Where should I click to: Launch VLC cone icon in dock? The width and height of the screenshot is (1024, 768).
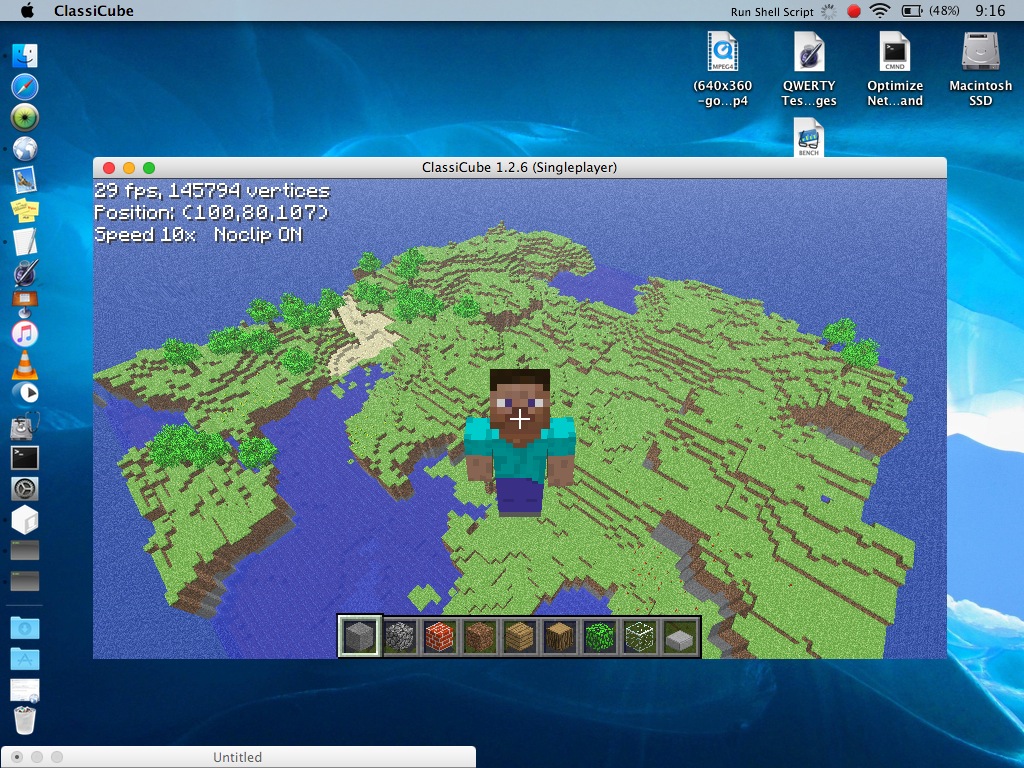point(25,365)
